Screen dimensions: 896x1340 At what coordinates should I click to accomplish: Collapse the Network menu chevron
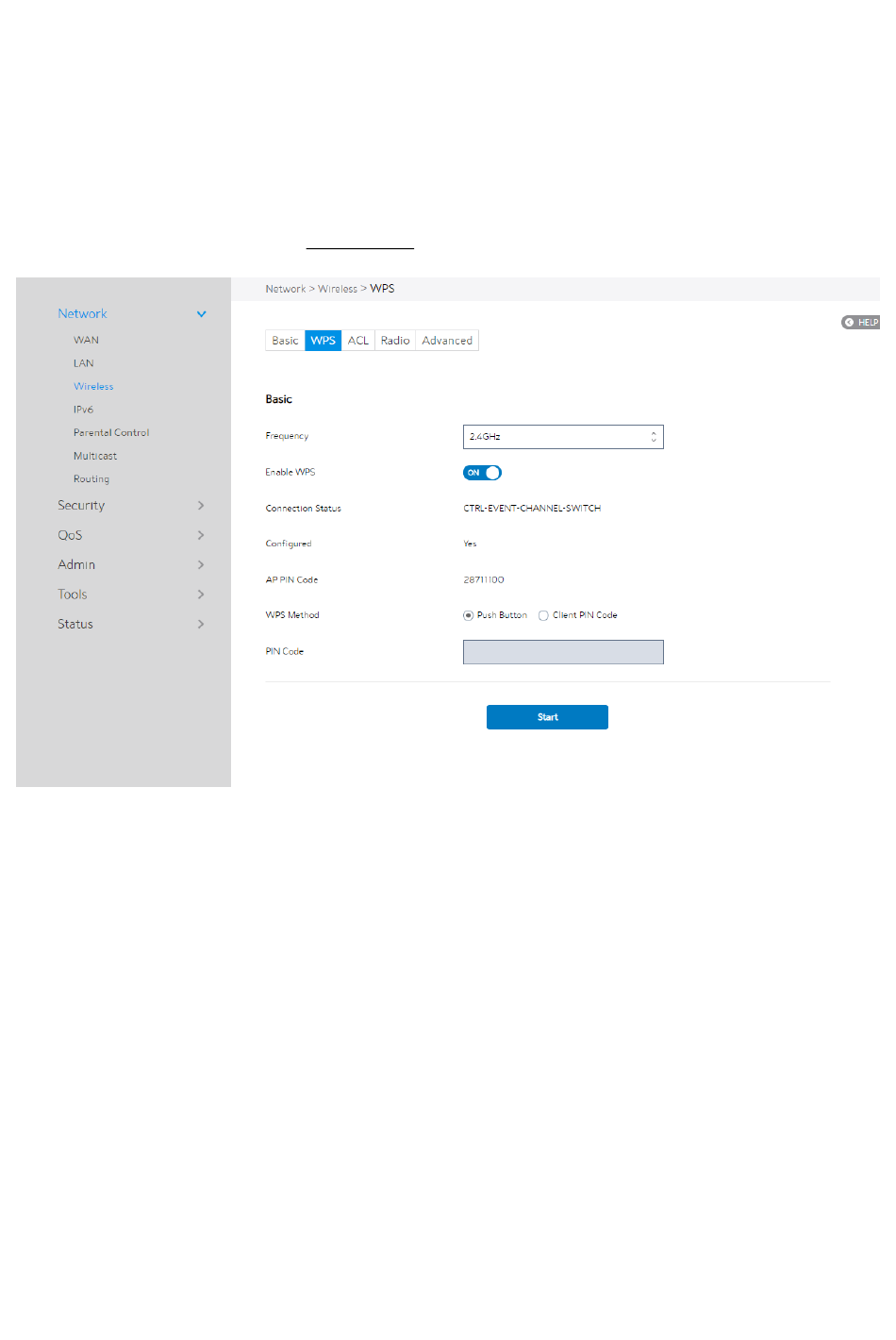[201, 314]
